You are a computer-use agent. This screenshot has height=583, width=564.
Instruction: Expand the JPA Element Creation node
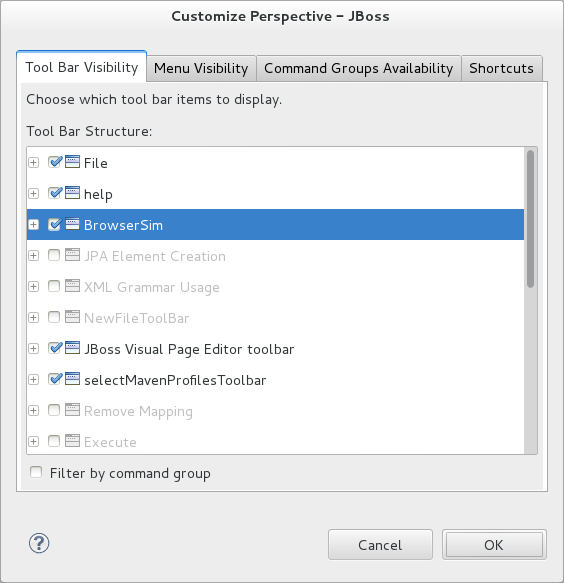33,255
